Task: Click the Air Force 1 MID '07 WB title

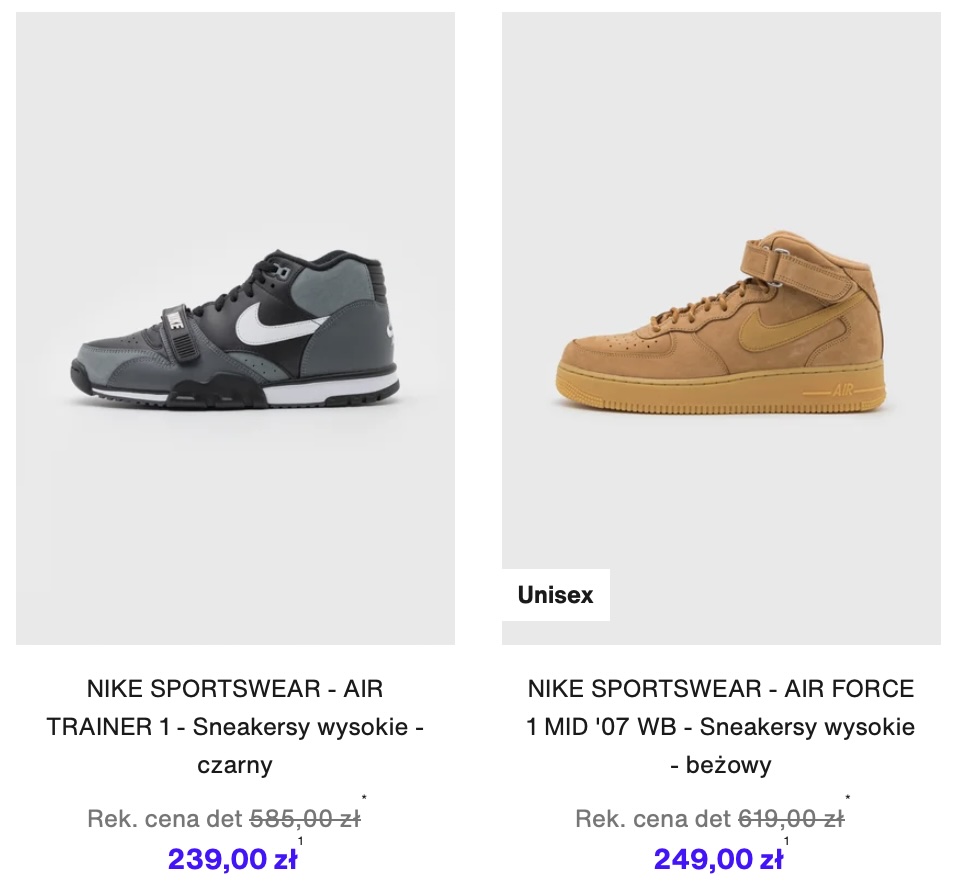Action: [721, 726]
